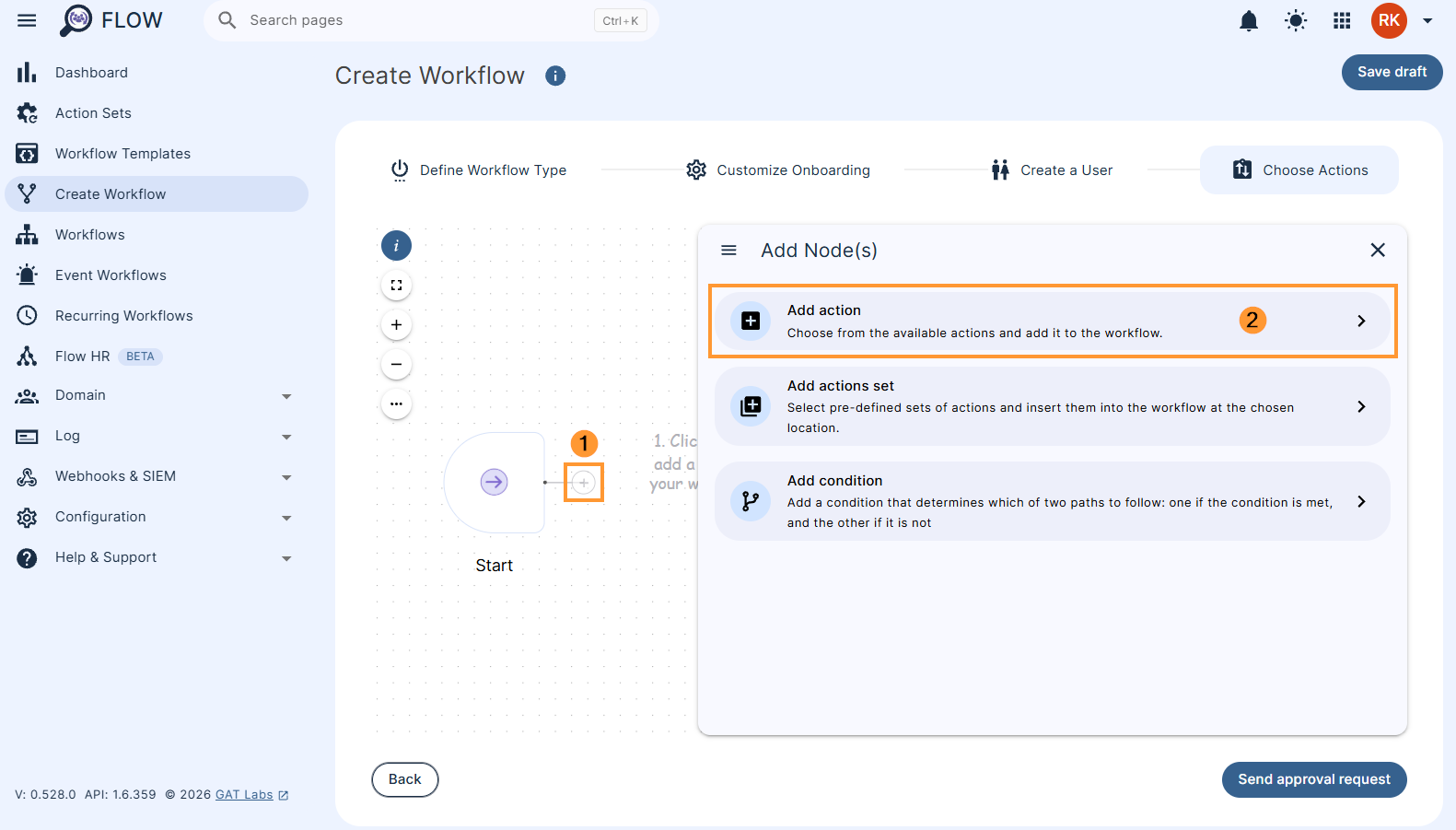Click the Domain people icon
This screenshot has width=1456, height=830.
point(27,396)
